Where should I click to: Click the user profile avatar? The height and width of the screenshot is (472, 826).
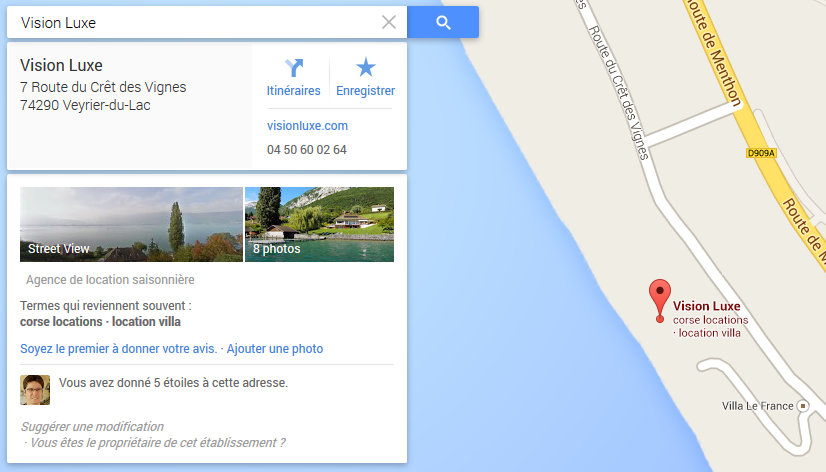pyautogui.click(x=35, y=390)
